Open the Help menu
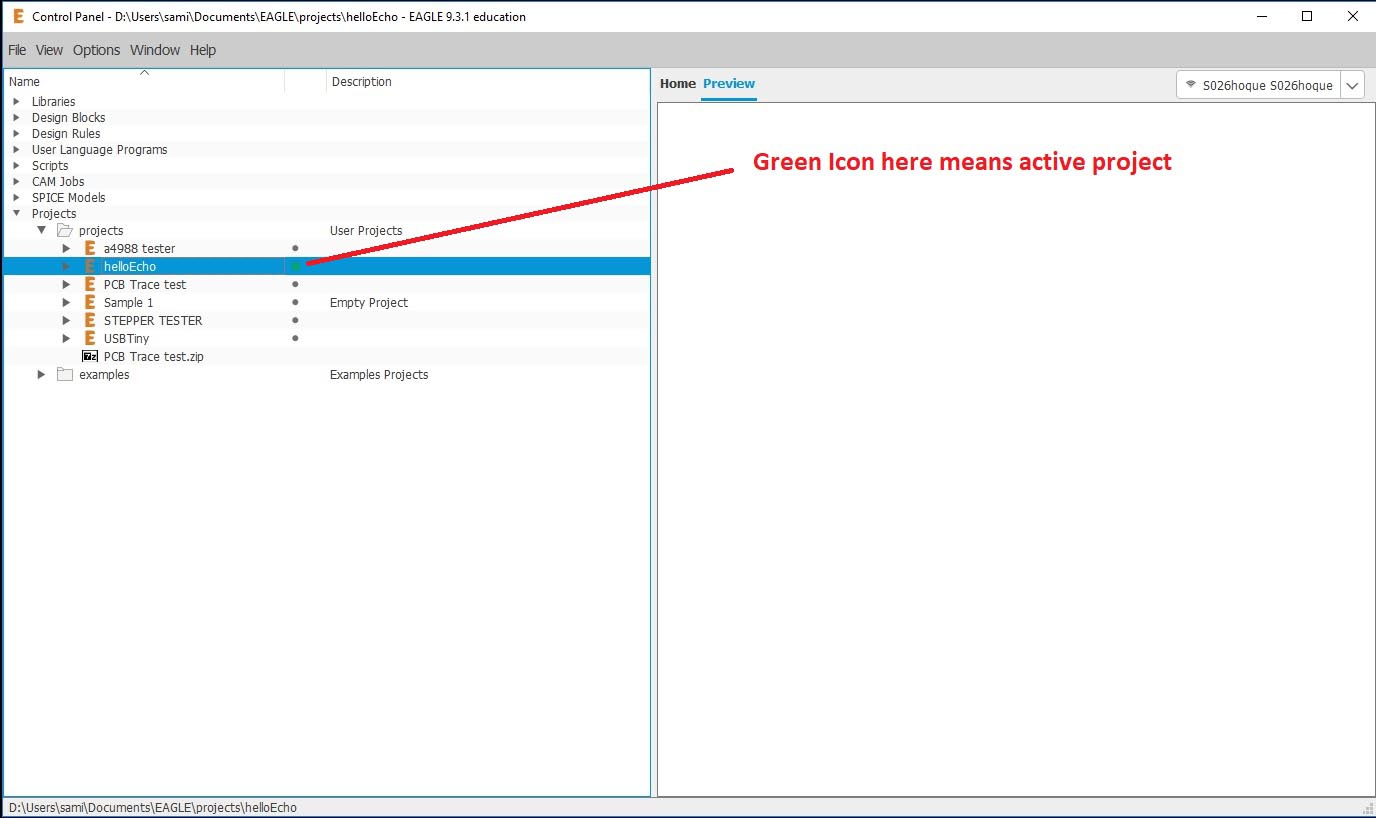This screenshot has width=1376, height=818. point(203,50)
